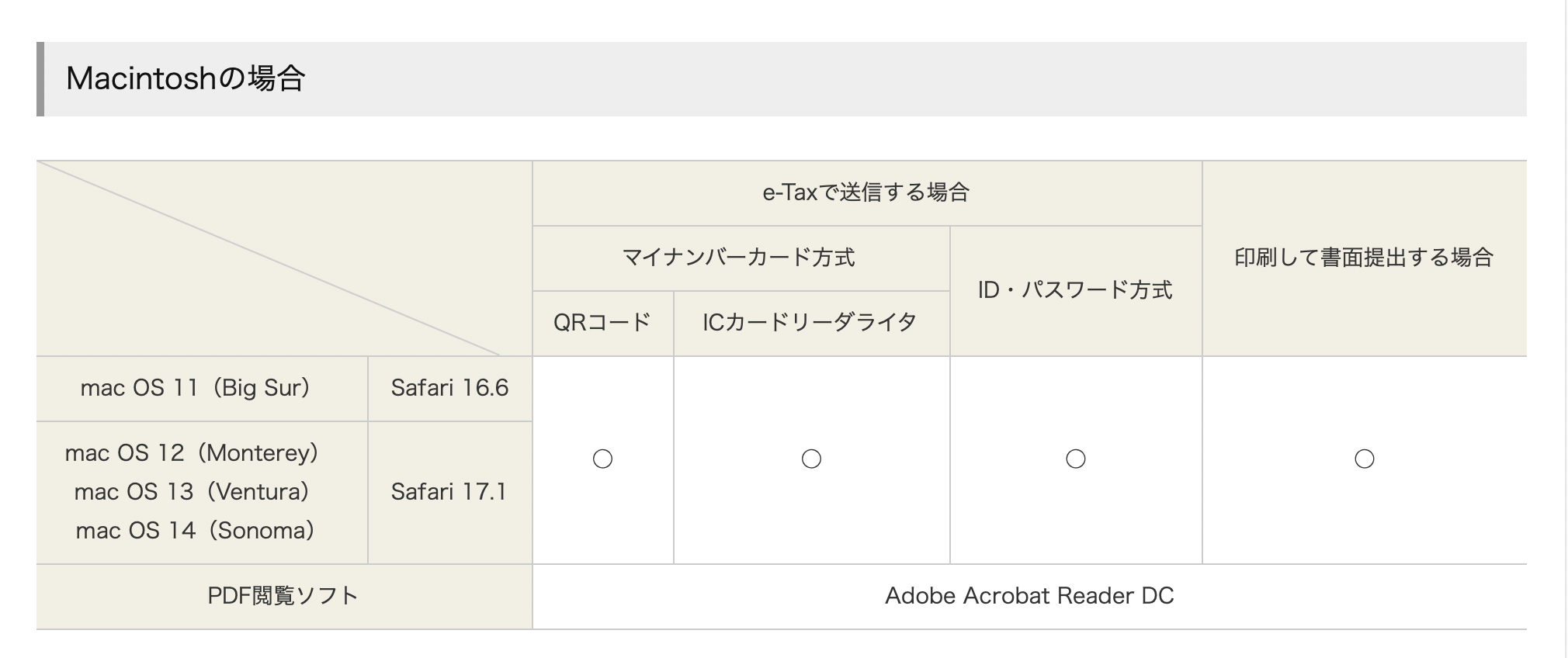Click the Safari 16.6 cell
This screenshot has width=1568, height=658.
coord(449,388)
